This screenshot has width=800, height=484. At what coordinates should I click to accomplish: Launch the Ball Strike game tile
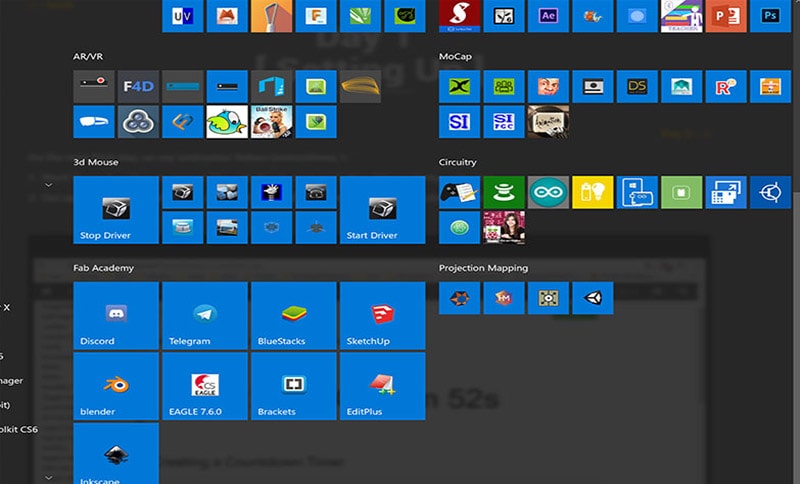[x=271, y=122]
